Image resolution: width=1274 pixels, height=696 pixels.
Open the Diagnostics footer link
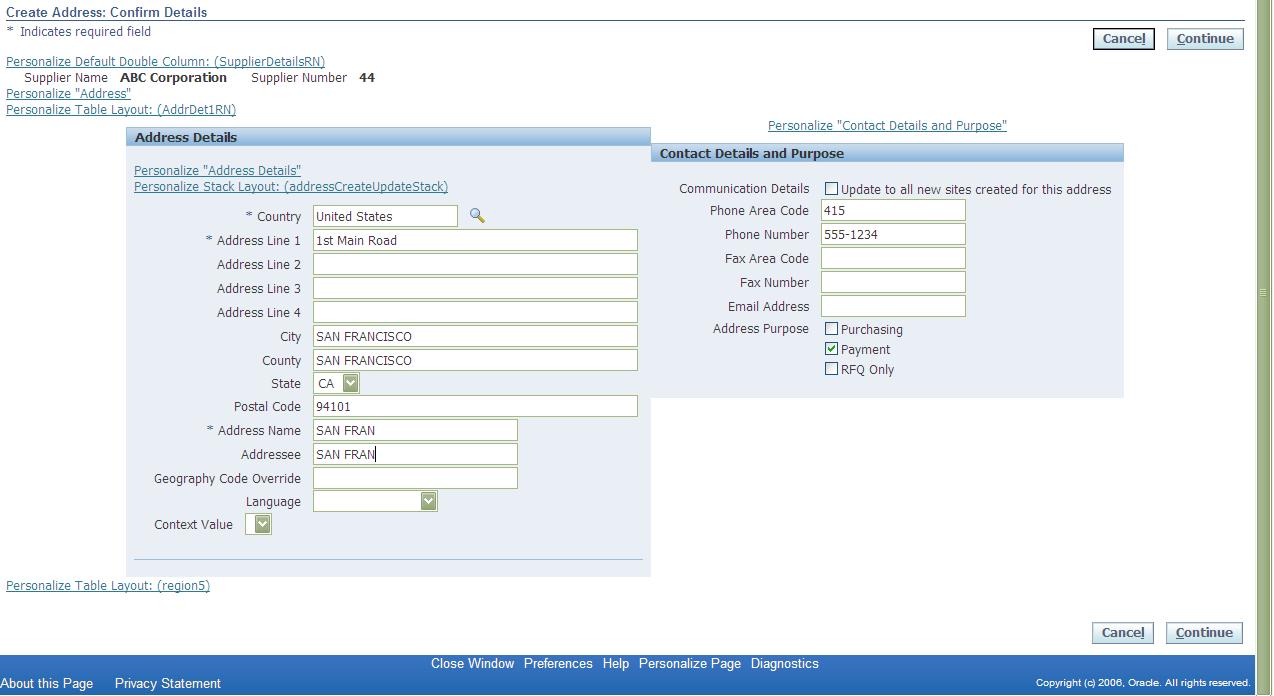click(784, 663)
